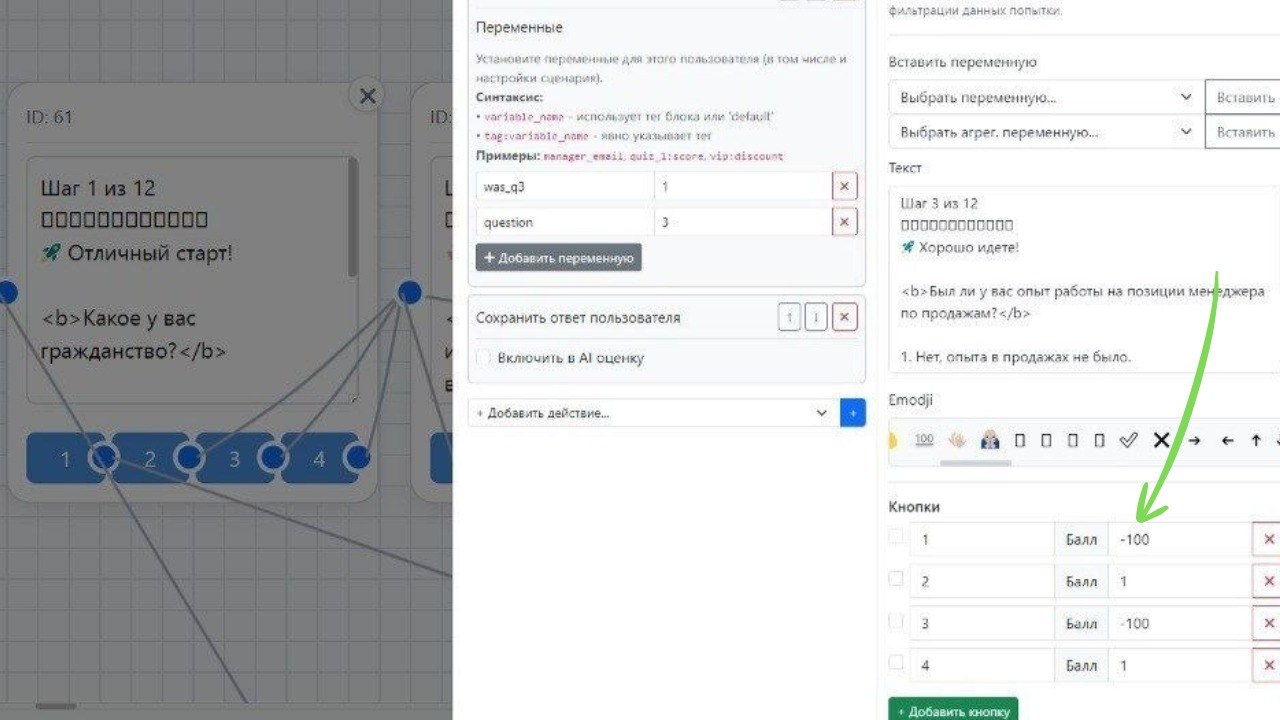Click the question value field containing 3
The image size is (1280, 720).
click(742, 222)
